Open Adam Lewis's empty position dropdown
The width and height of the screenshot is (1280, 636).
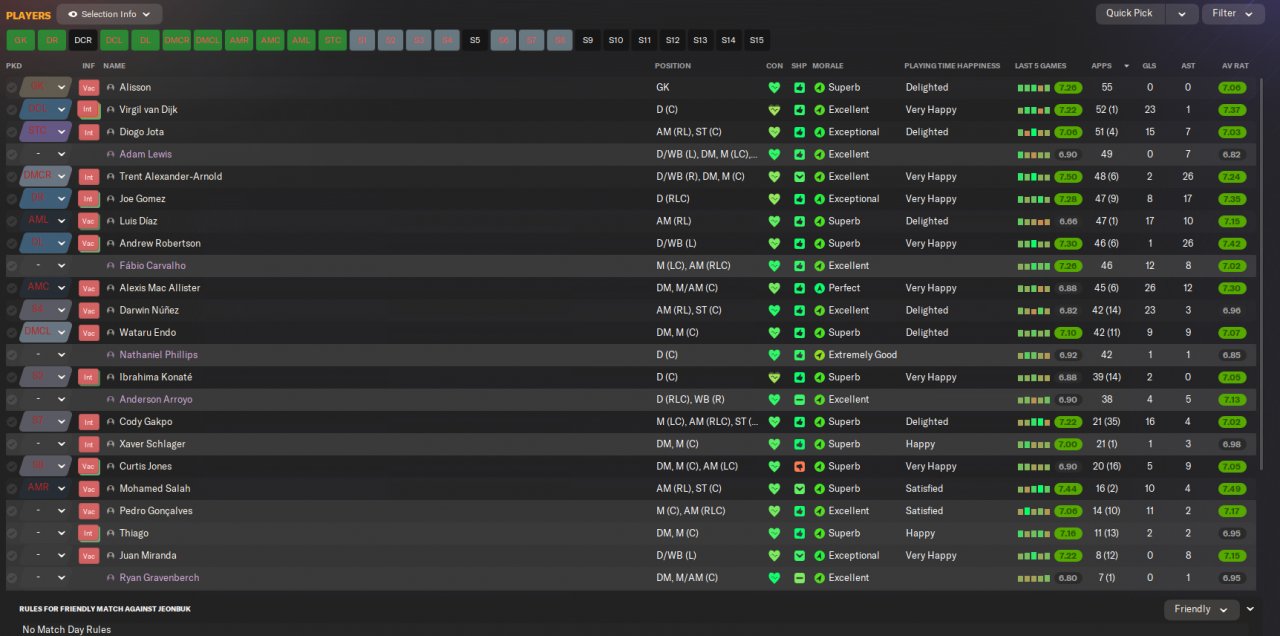point(47,155)
